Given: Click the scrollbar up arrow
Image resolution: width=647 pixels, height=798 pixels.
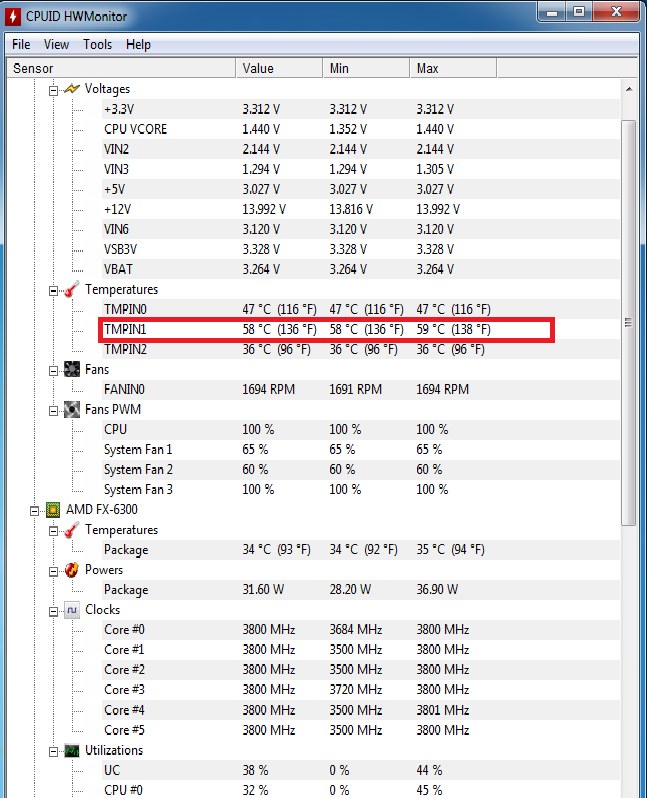Looking at the screenshot, I should [629, 89].
